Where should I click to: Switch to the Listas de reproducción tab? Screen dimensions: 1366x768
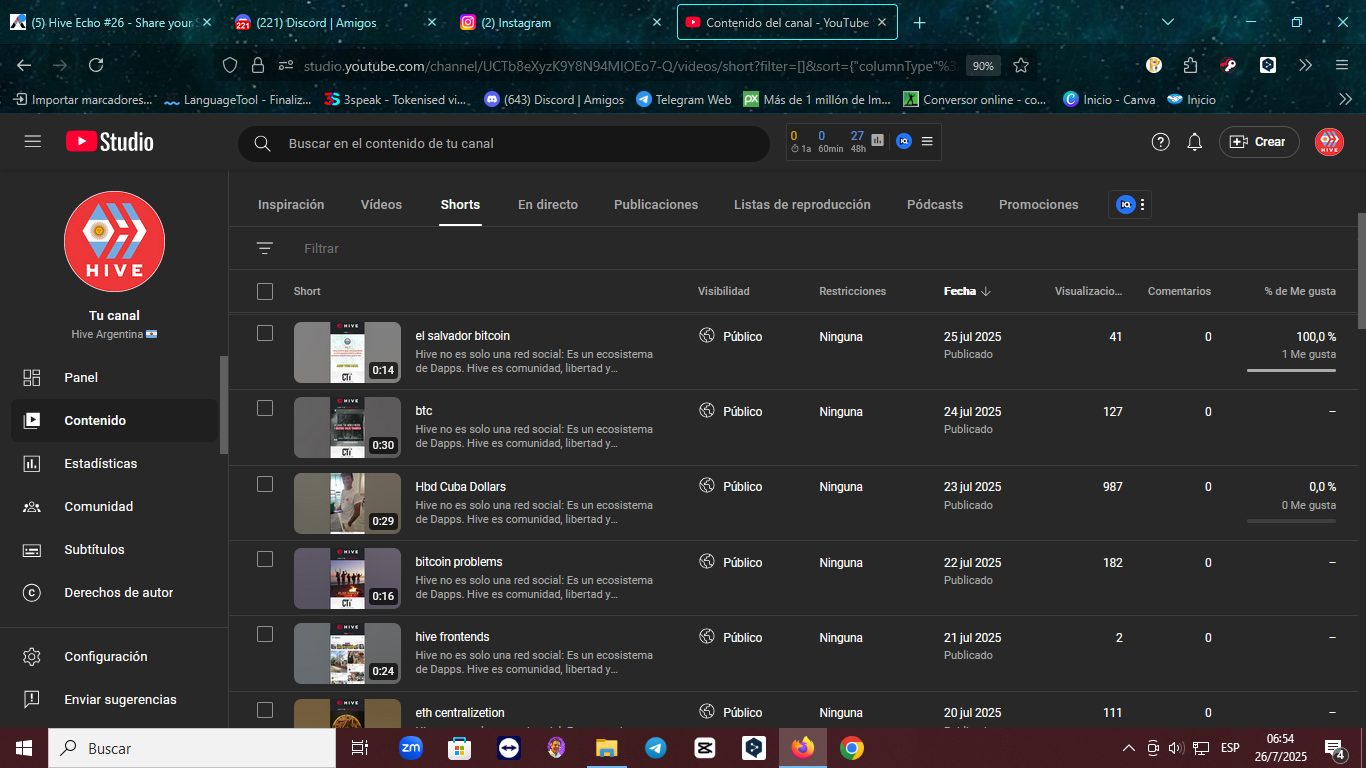[802, 204]
